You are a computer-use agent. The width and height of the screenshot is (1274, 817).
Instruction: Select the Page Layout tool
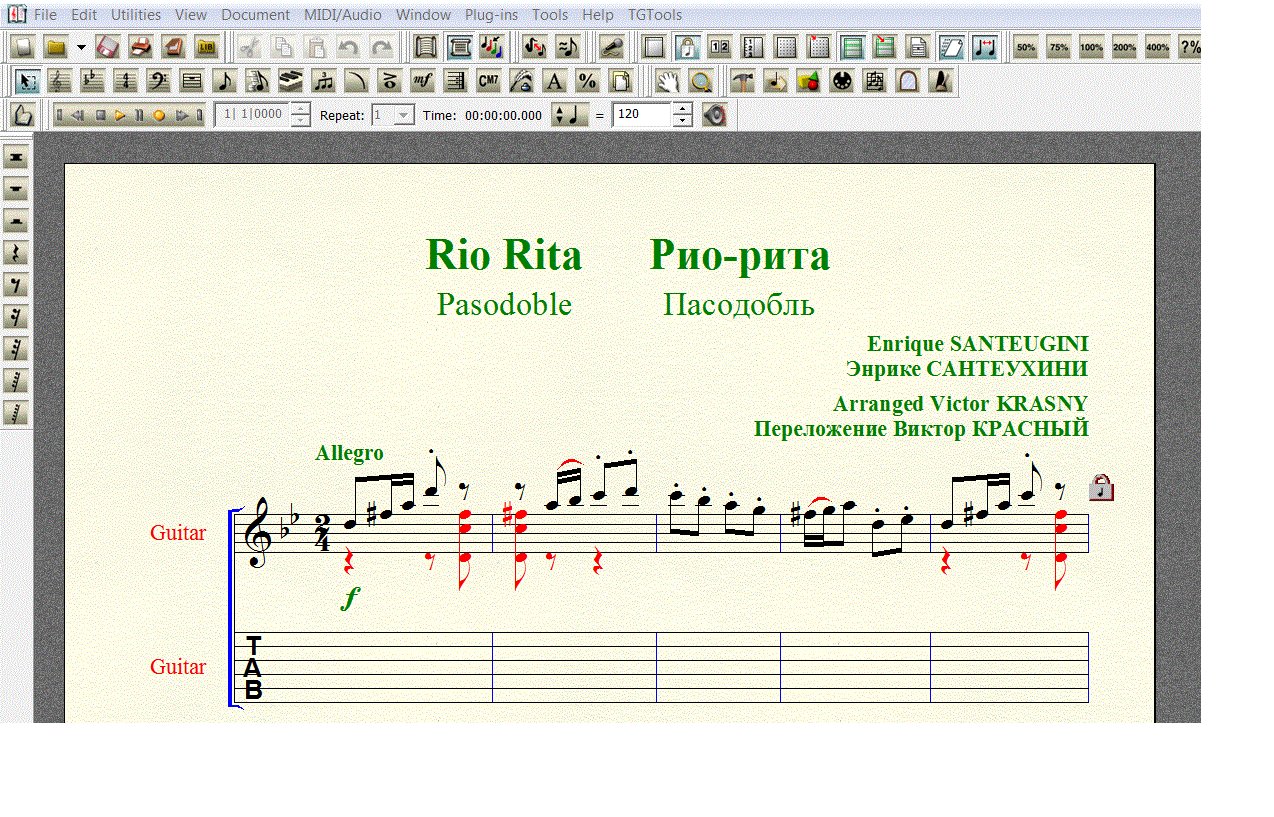point(620,81)
